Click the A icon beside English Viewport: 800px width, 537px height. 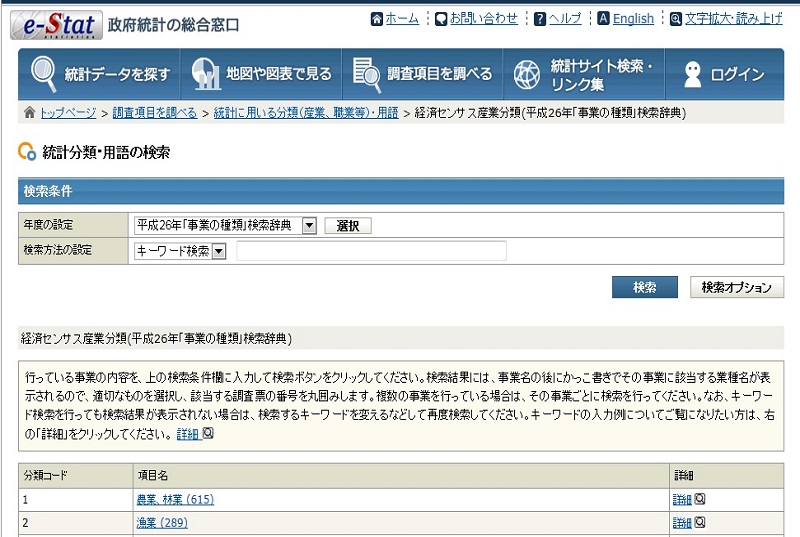click(x=603, y=19)
